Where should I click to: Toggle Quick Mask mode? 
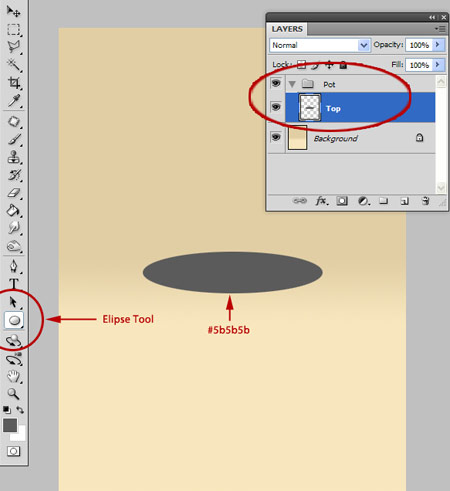click(x=13, y=451)
